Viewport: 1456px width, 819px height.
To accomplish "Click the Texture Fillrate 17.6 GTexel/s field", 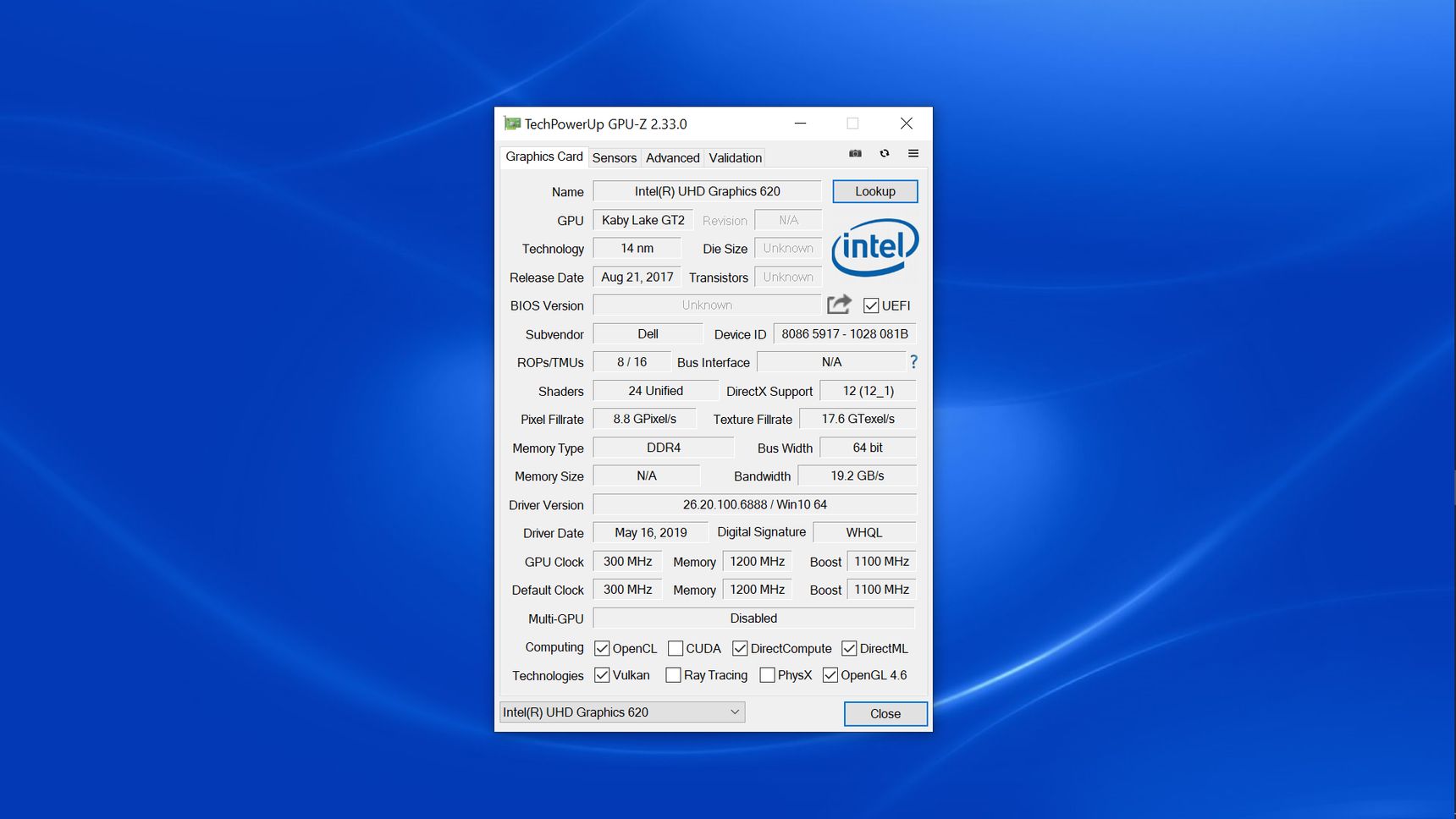I will (858, 419).
